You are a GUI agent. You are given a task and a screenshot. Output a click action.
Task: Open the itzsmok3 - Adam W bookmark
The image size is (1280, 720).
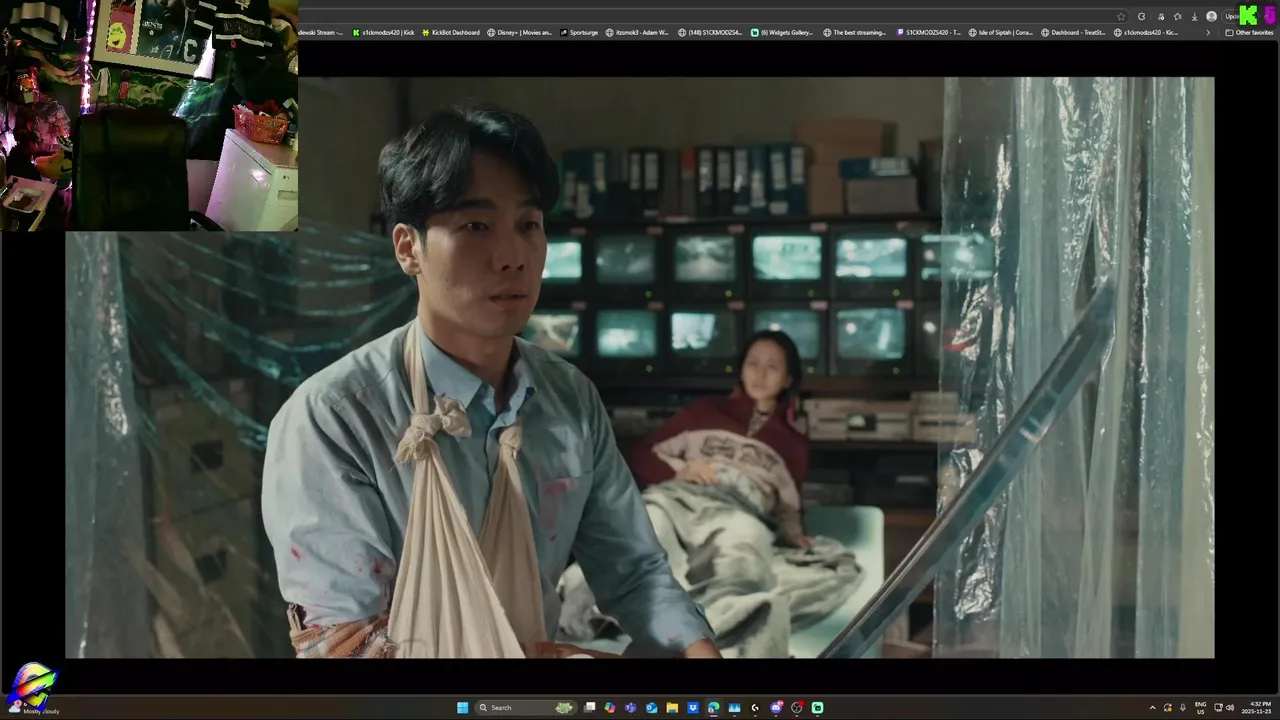click(x=637, y=32)
